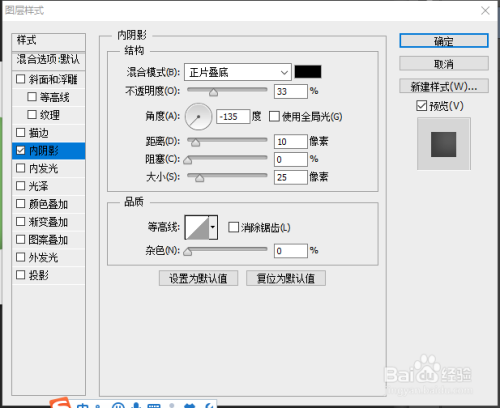This screenshot has width=500, height=408.
Task: Click the 新建样式(W)... button
Action: click(x=444, y=86)
